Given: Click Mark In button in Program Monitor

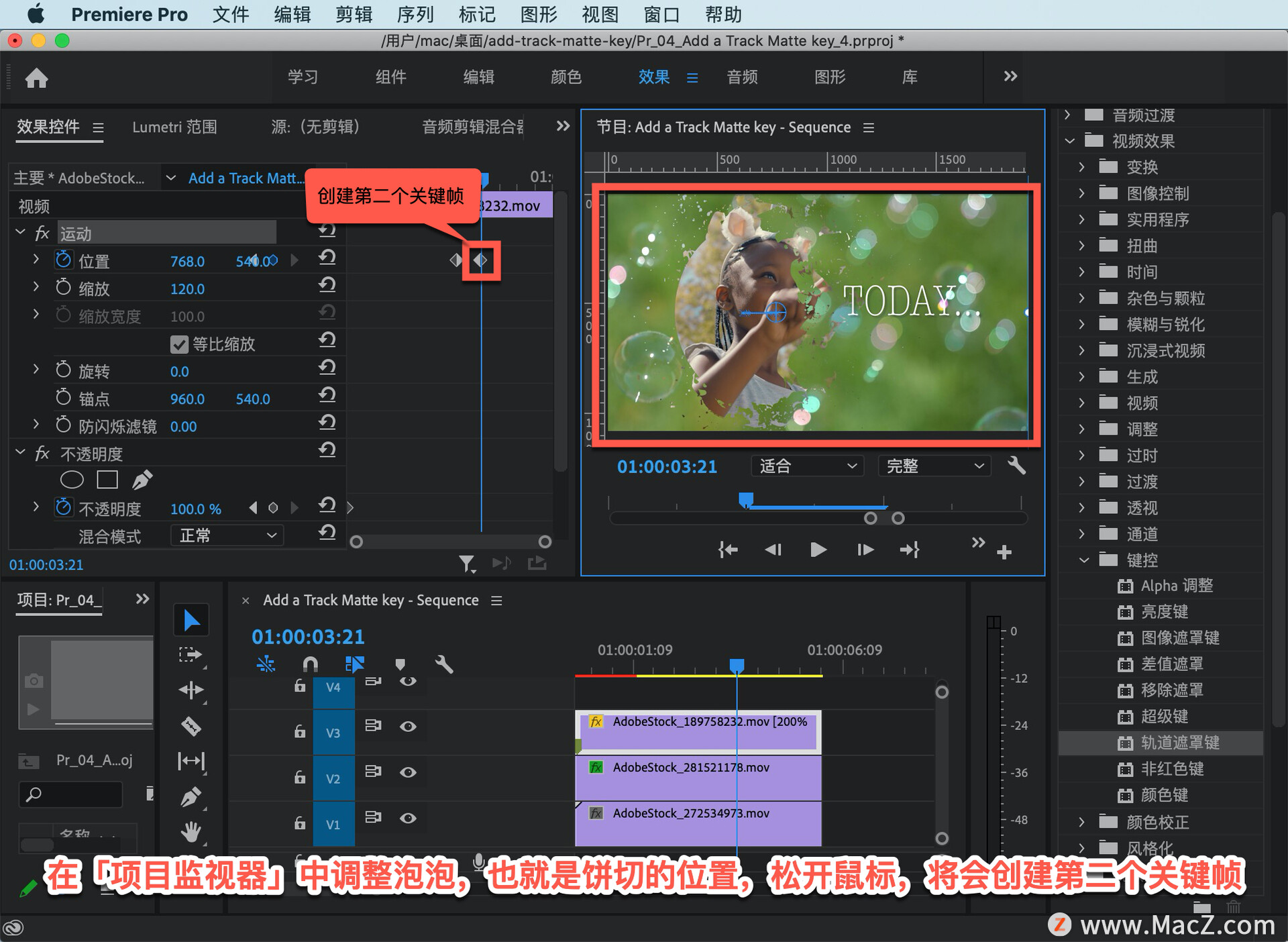Looking at the screenshot, I should [728, 550].
